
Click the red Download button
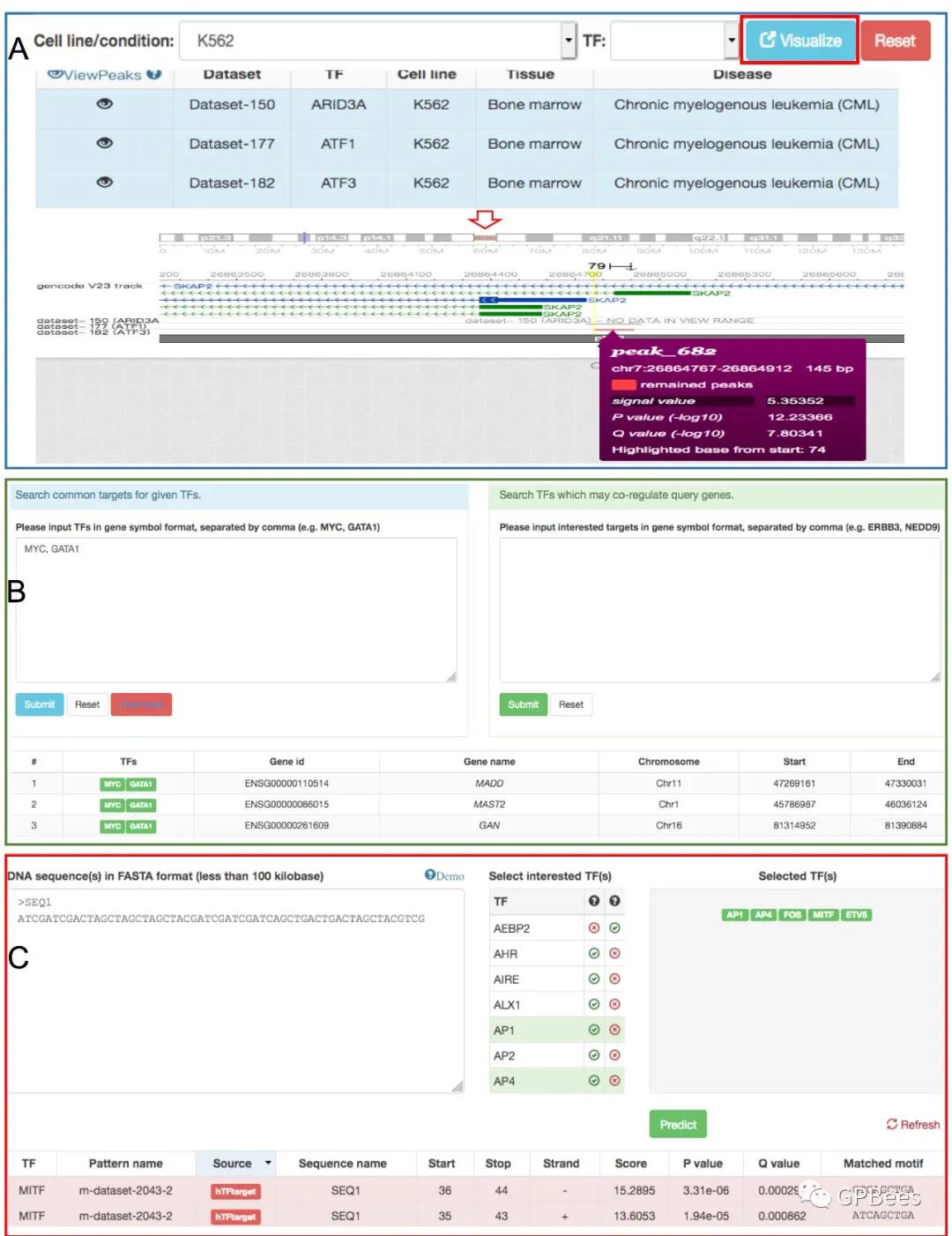(x=141, y=704)
